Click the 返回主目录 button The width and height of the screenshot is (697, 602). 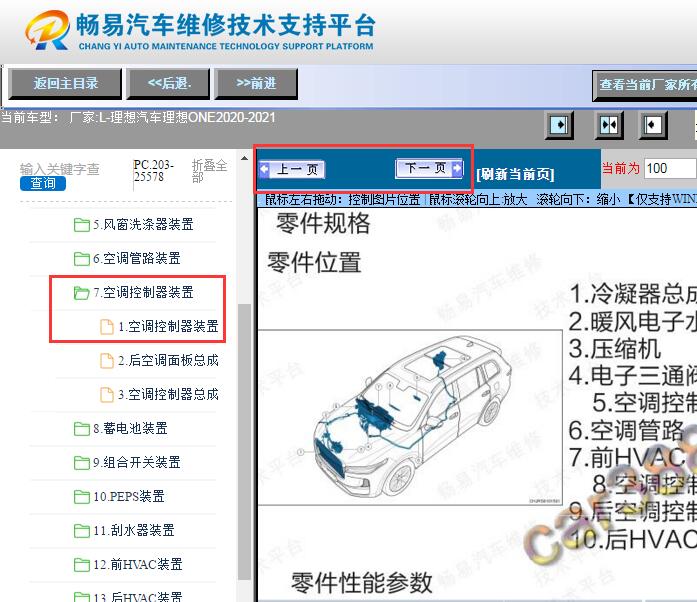[65, 83]
